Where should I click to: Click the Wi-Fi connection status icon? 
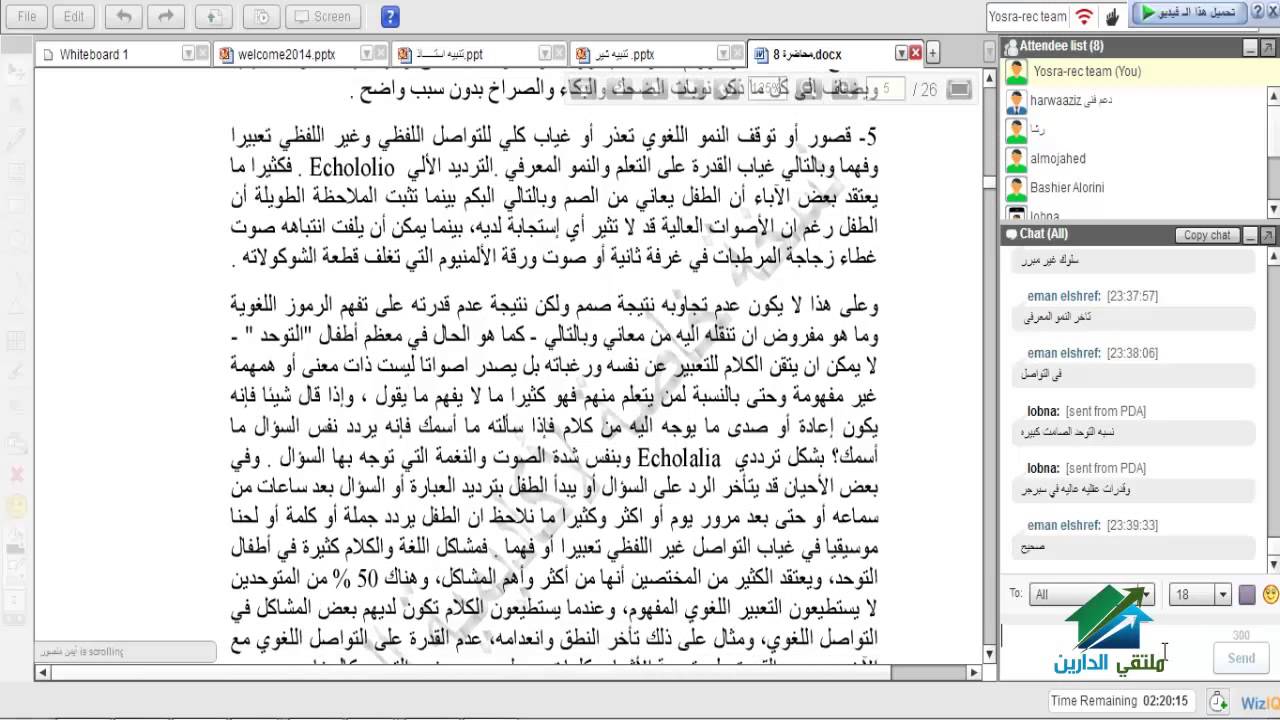pyautogui.click(x=1084, y=16)
